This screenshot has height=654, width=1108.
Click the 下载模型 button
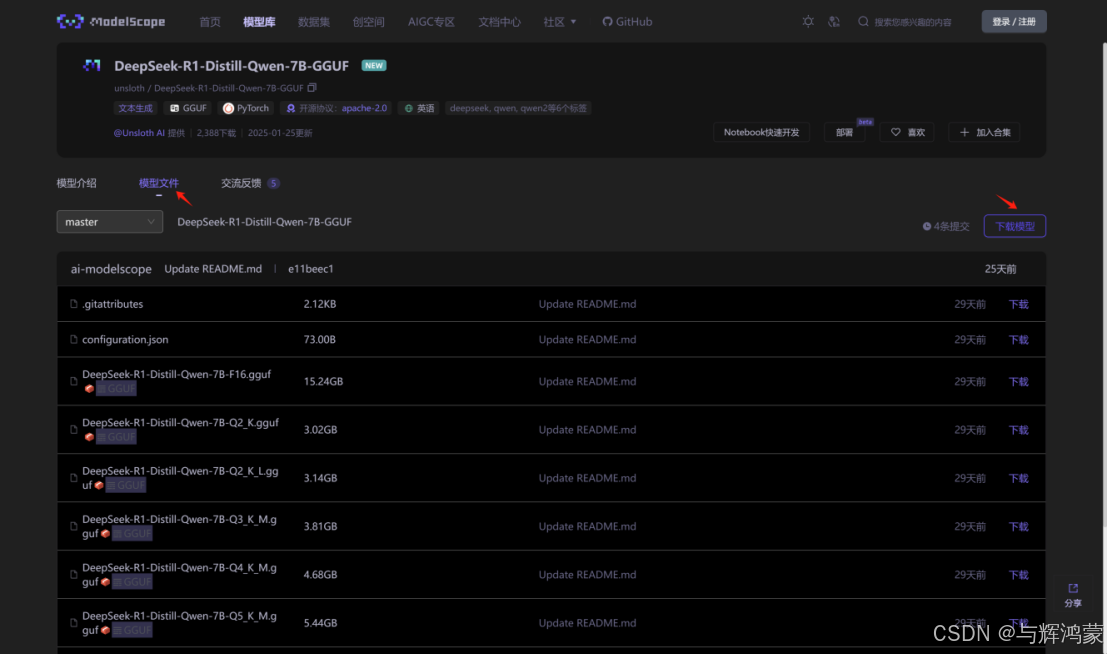[x=1014, y=226]
